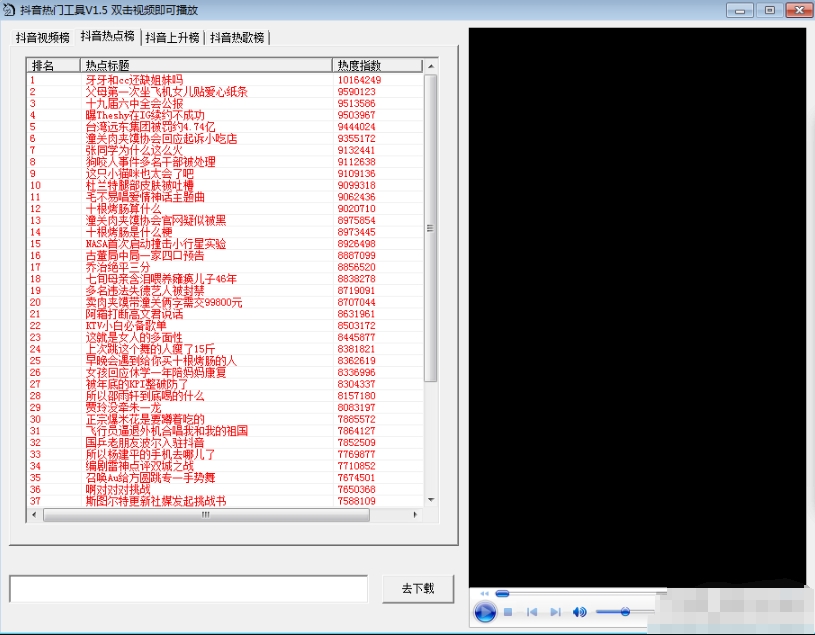This screenshot has width=815, height=635.
Task: Click rank number 18 cell
Action: [x=35, y=279]
